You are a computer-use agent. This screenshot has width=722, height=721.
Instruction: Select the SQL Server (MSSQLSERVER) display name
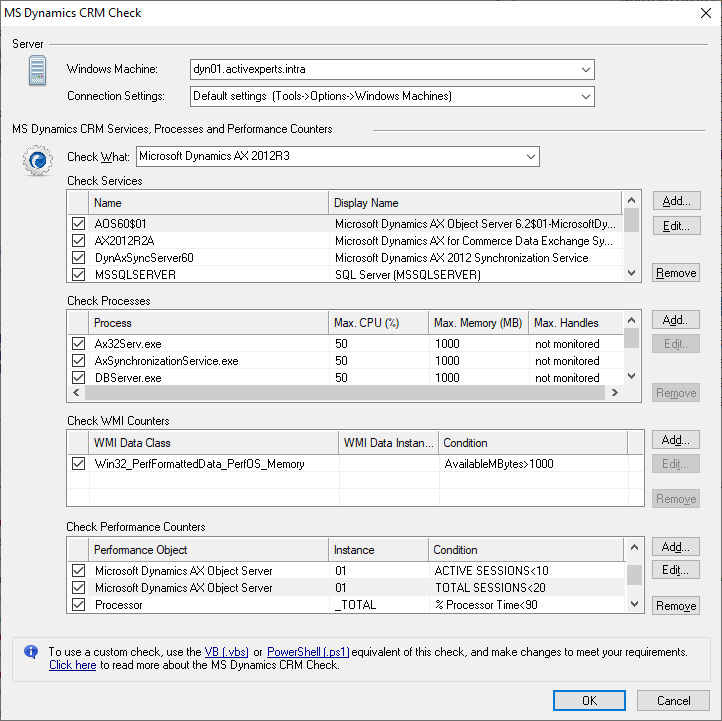pyautogui.click(x=408, y=275)
